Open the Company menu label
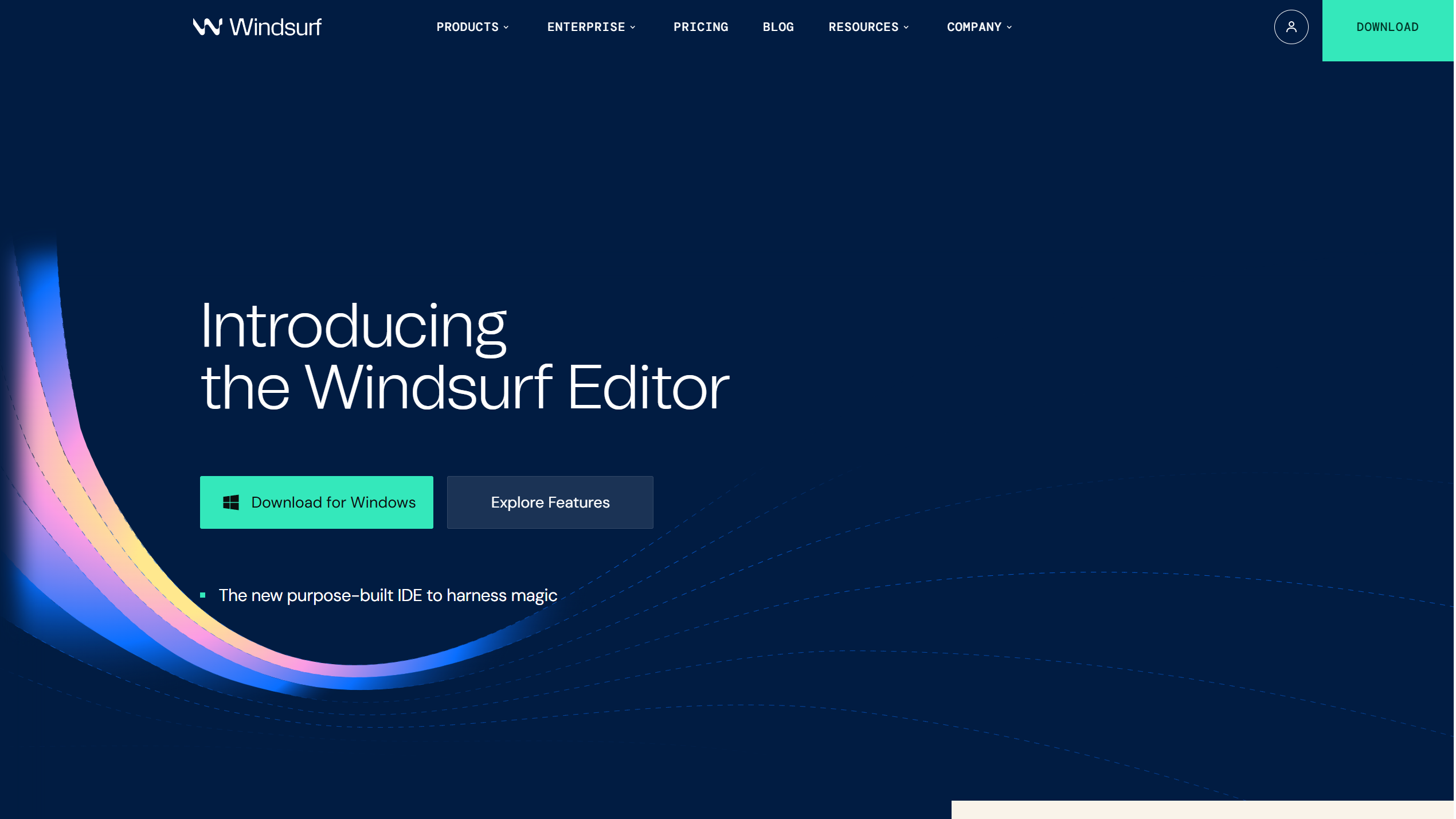The image size is (1456, 819). pyautogui.click(x=976, y=27)
